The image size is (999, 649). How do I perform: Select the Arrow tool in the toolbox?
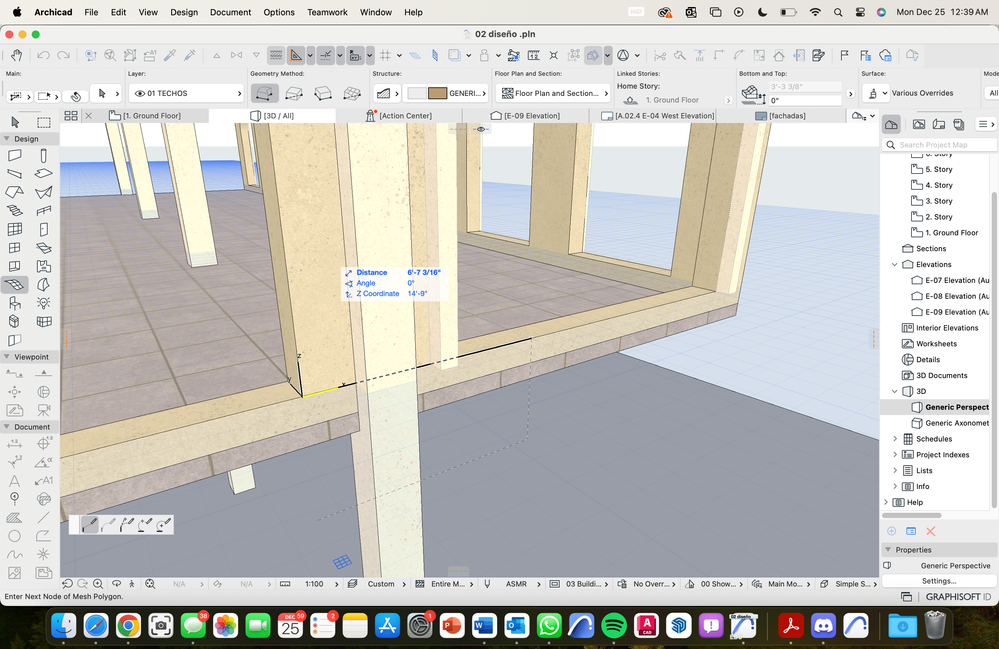pos(14,122)
